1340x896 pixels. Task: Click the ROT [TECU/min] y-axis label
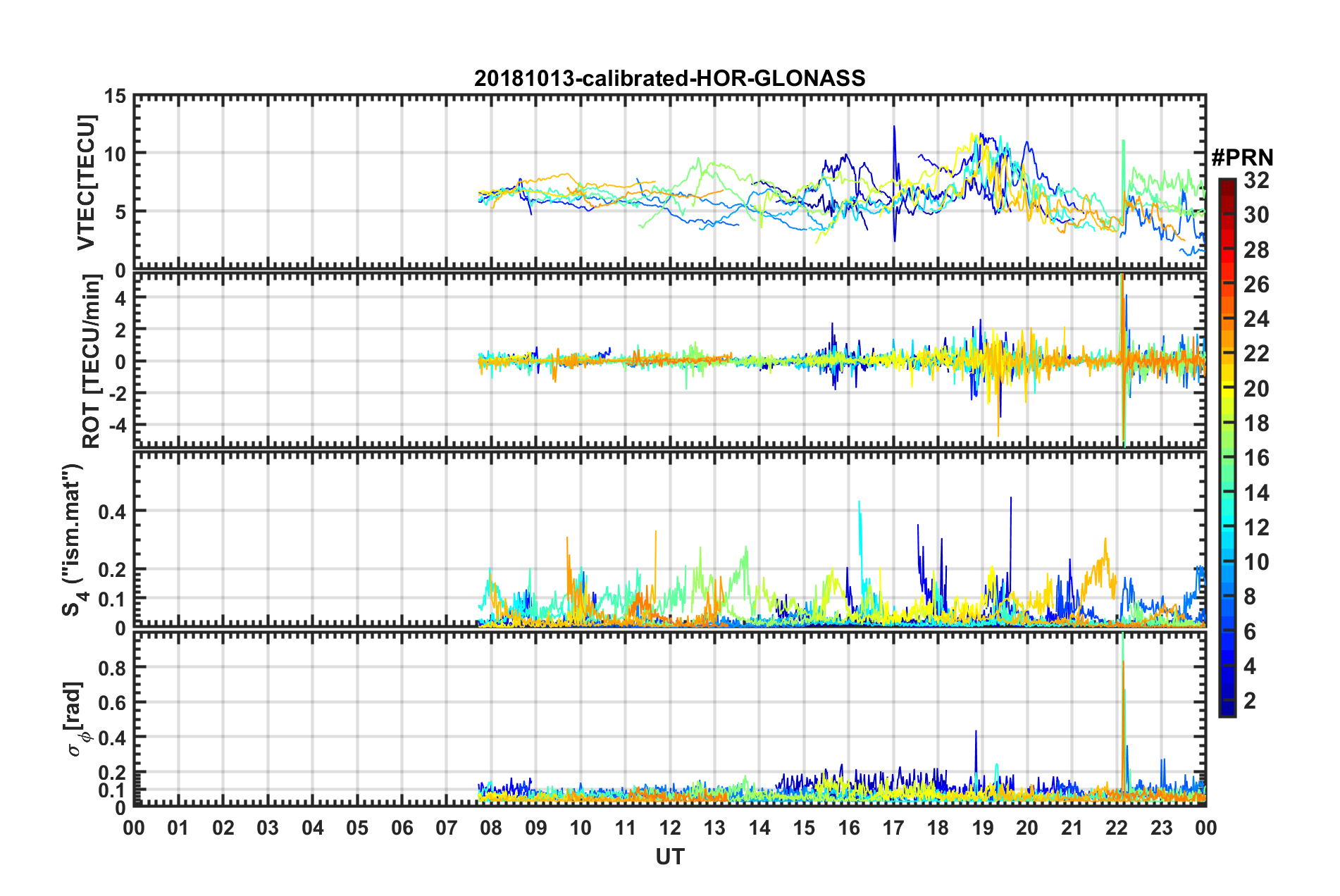tap(91, 361)
